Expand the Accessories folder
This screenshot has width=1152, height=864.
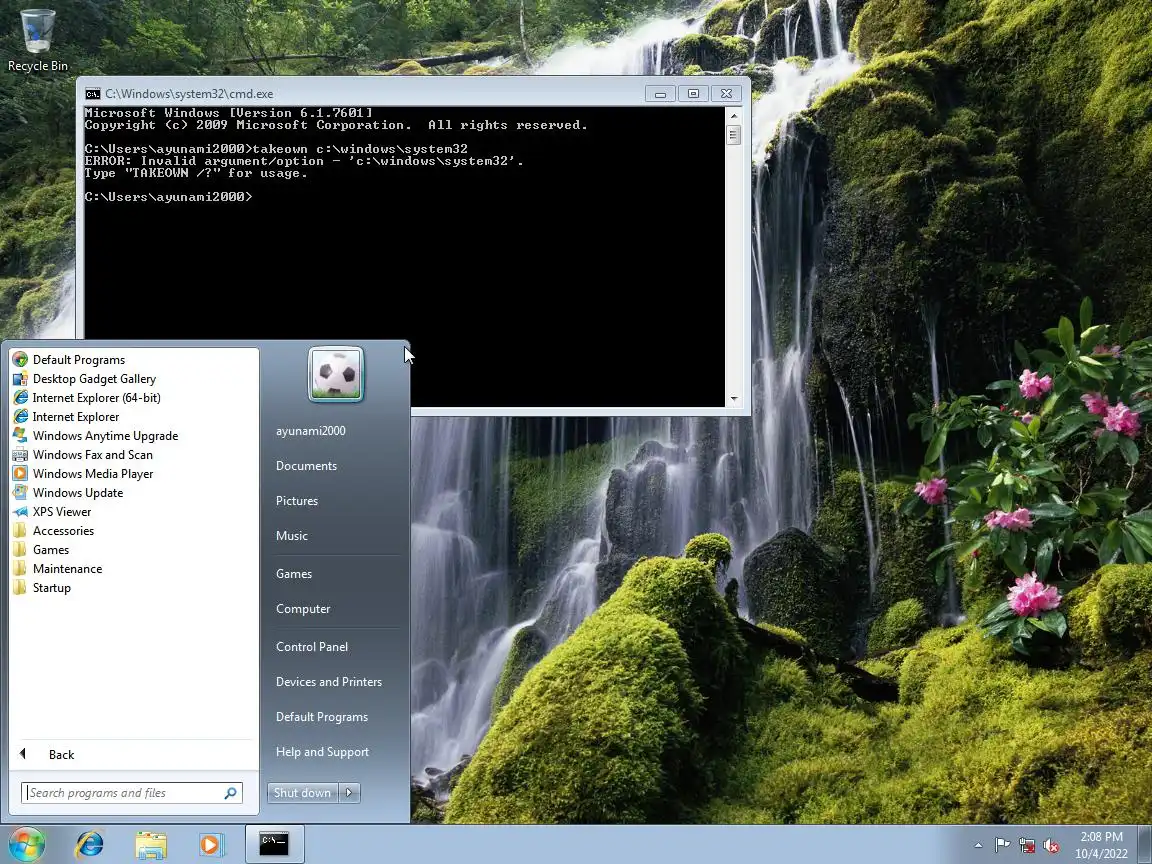[54, 530]
